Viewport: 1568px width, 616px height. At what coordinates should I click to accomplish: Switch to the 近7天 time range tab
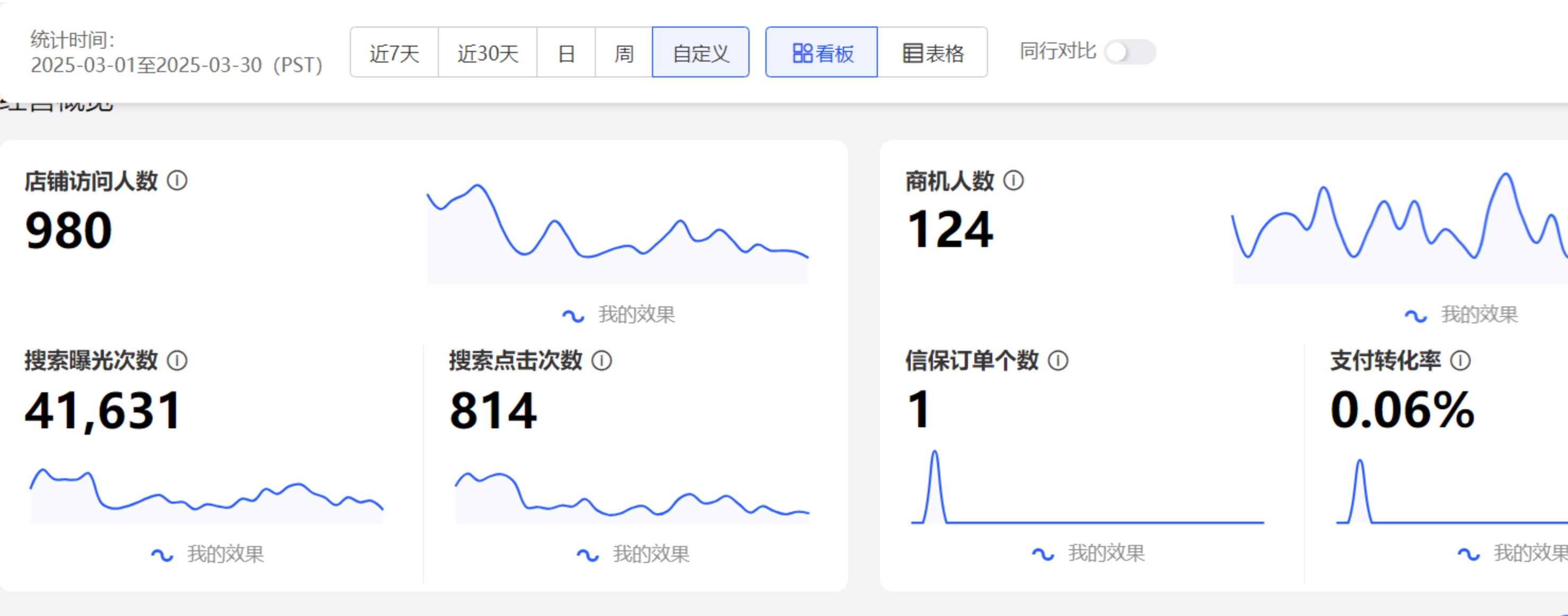pyautogui.click(x=394, y=52)
